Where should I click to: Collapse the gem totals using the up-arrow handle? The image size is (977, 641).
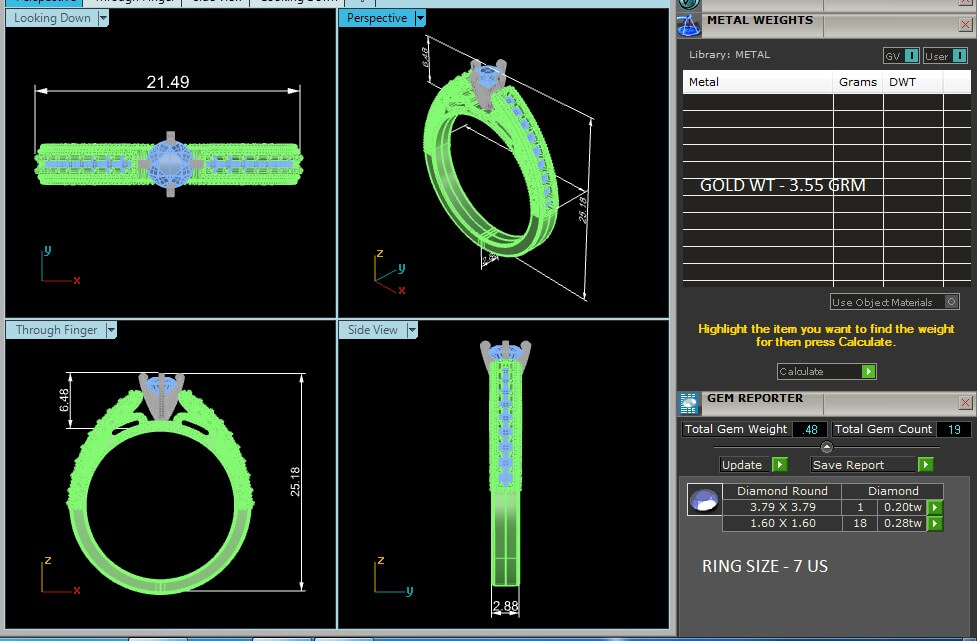826,447
